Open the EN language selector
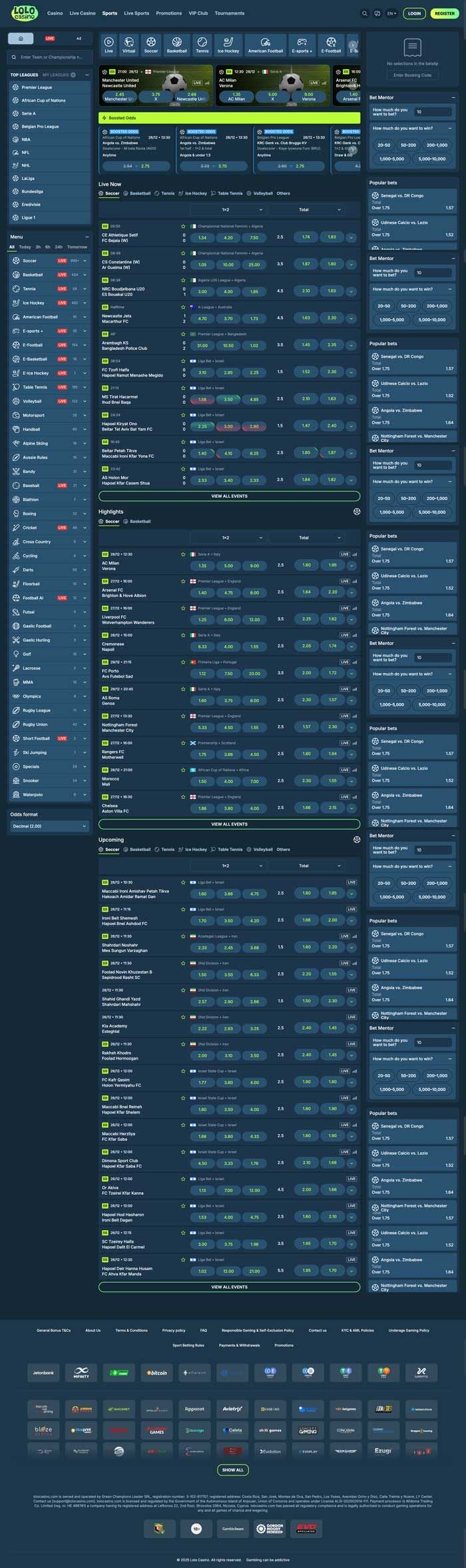The image size is (466, 1568). click(x=391, y=13)
